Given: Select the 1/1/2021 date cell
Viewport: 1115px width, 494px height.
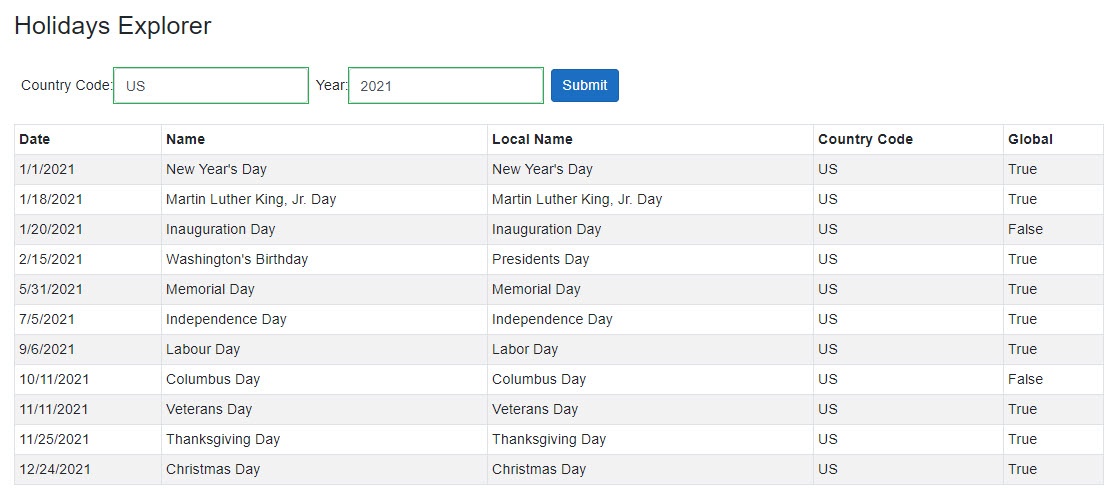Looking at the screenshot, I should coord(46,169).
